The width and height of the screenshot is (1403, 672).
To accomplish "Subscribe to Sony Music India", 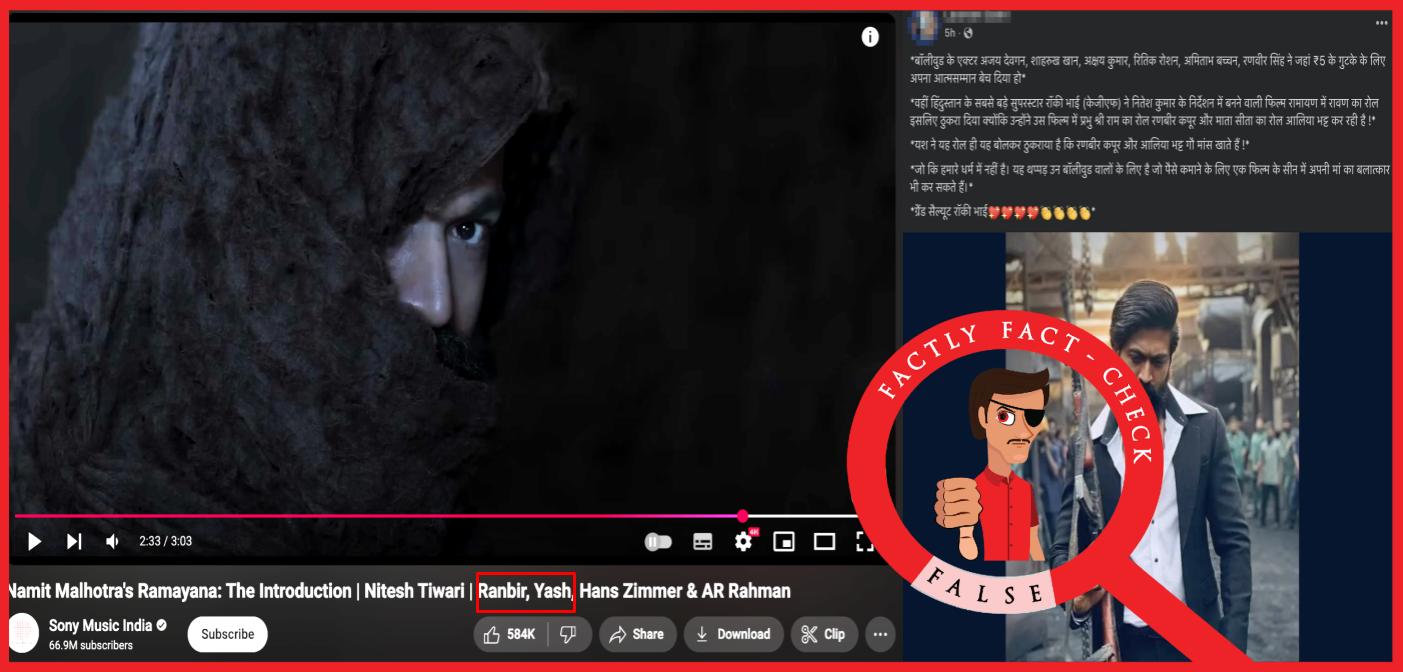I will point(227,634).
